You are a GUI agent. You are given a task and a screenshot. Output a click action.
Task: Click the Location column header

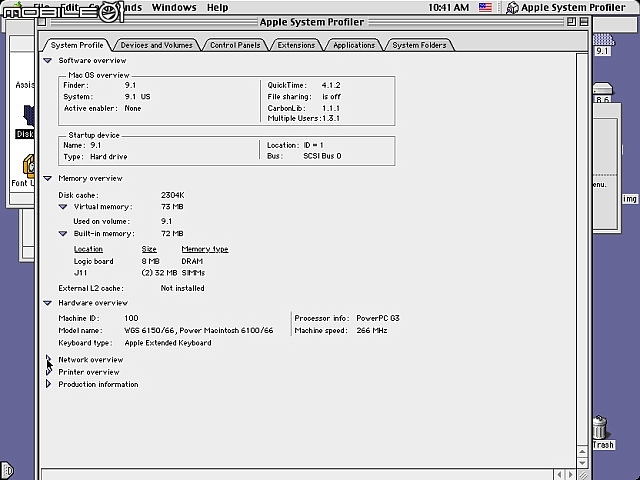click(88, 249)
